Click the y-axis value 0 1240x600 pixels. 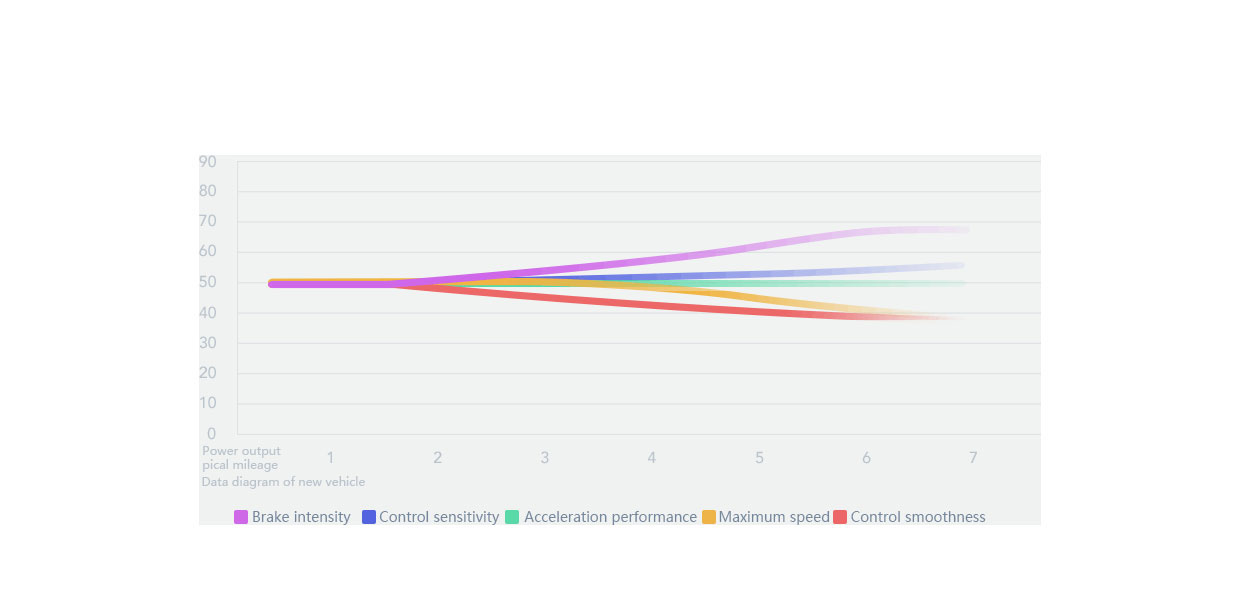(x=211, y=434)
